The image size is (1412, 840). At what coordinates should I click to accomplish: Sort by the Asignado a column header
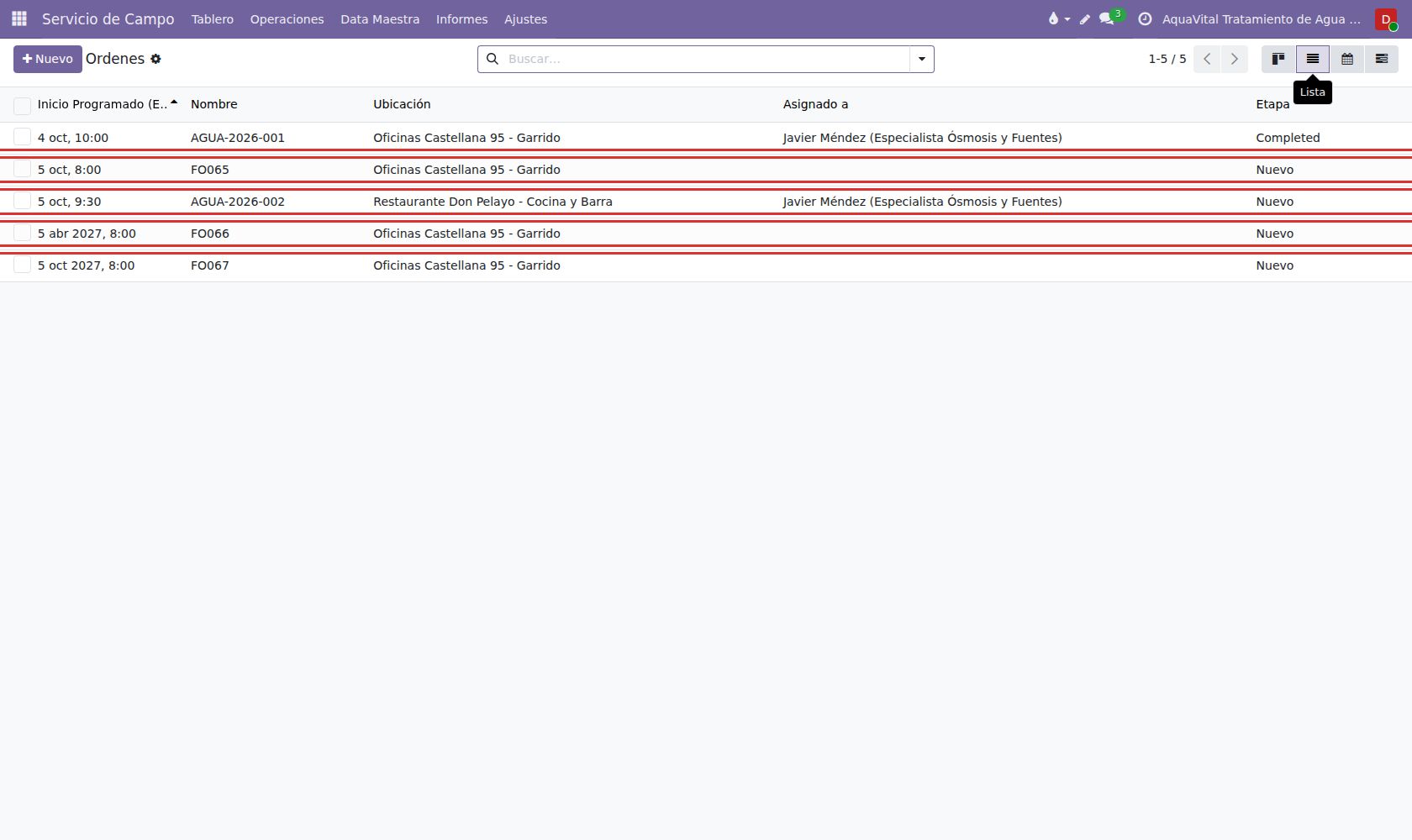point(815,104)
